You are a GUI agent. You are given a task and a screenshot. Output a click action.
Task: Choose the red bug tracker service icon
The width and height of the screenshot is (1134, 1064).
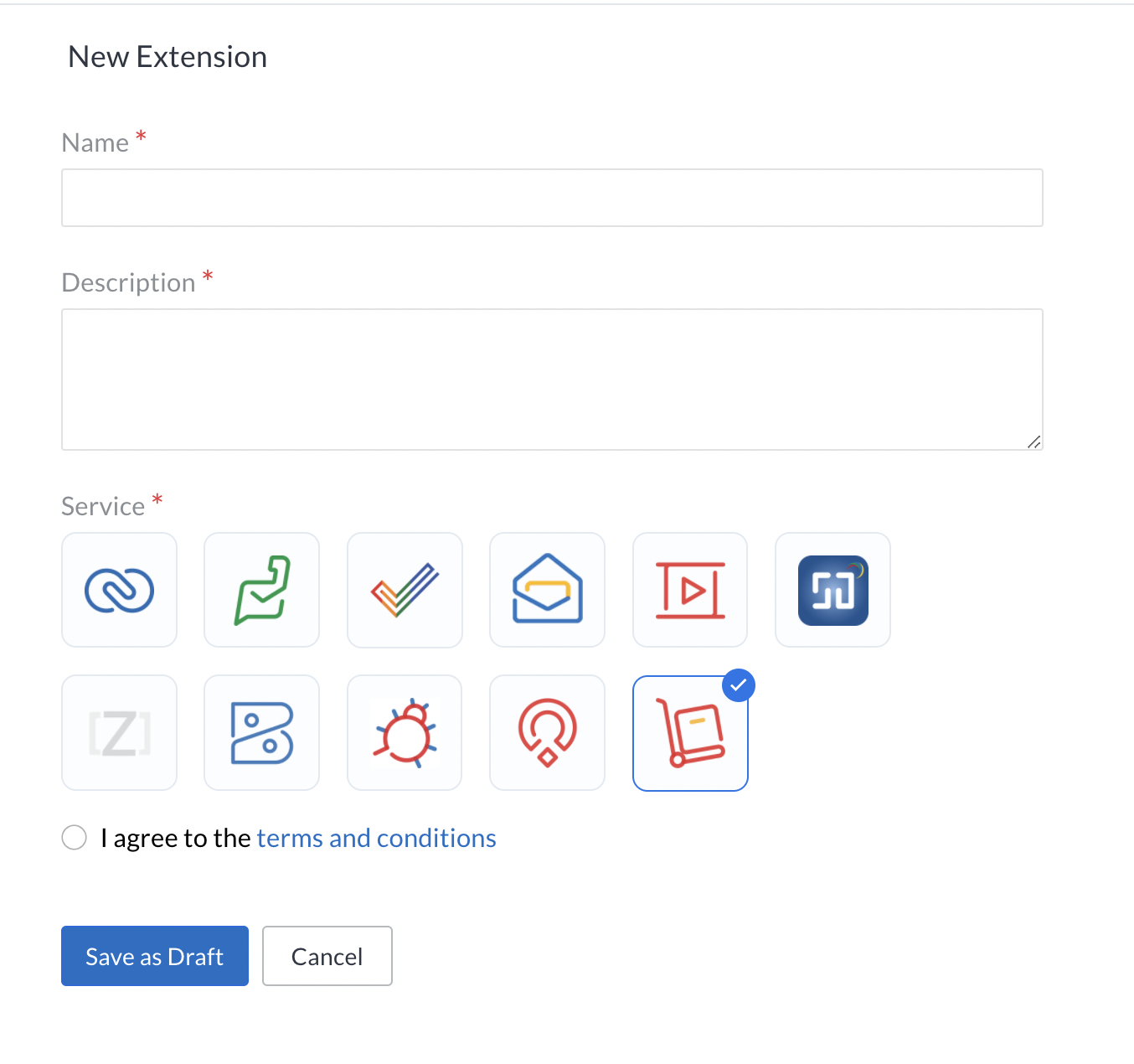point(405,733)
